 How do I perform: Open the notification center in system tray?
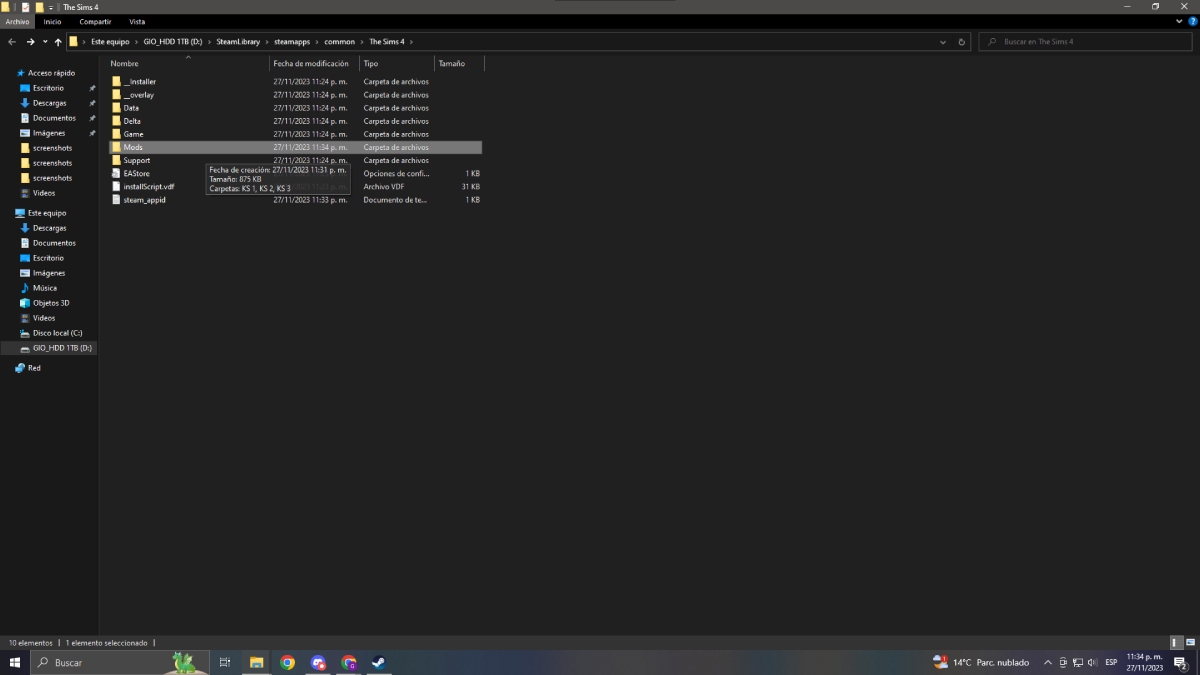pos(1178,662)
